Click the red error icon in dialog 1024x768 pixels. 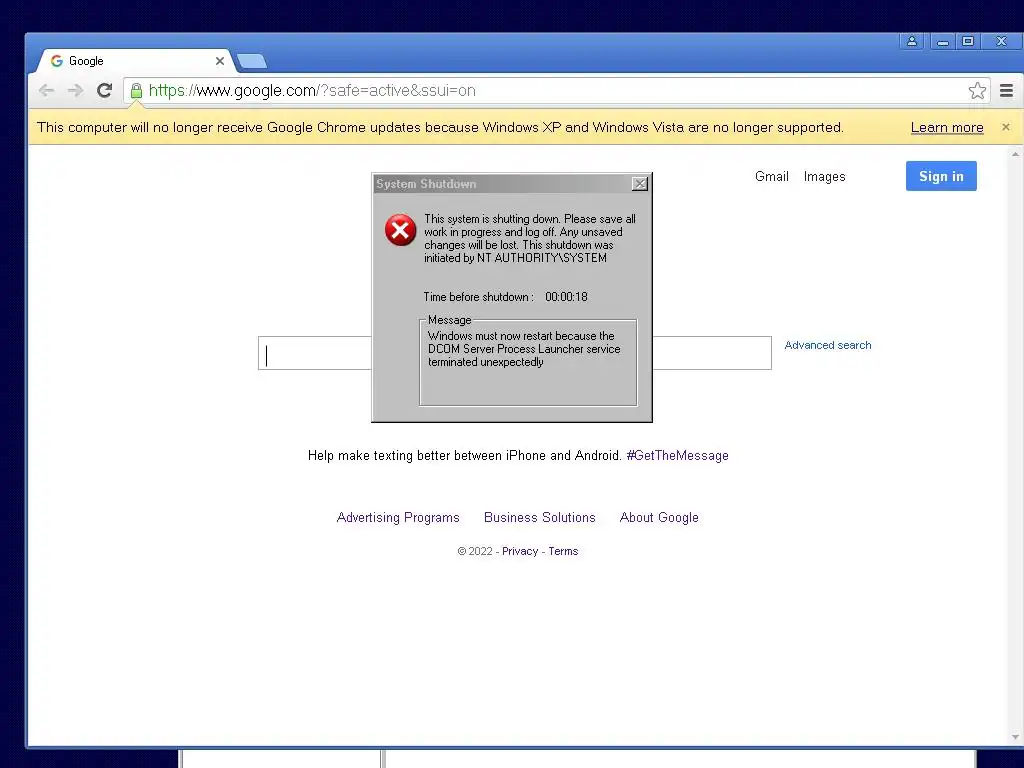[400, 230]
